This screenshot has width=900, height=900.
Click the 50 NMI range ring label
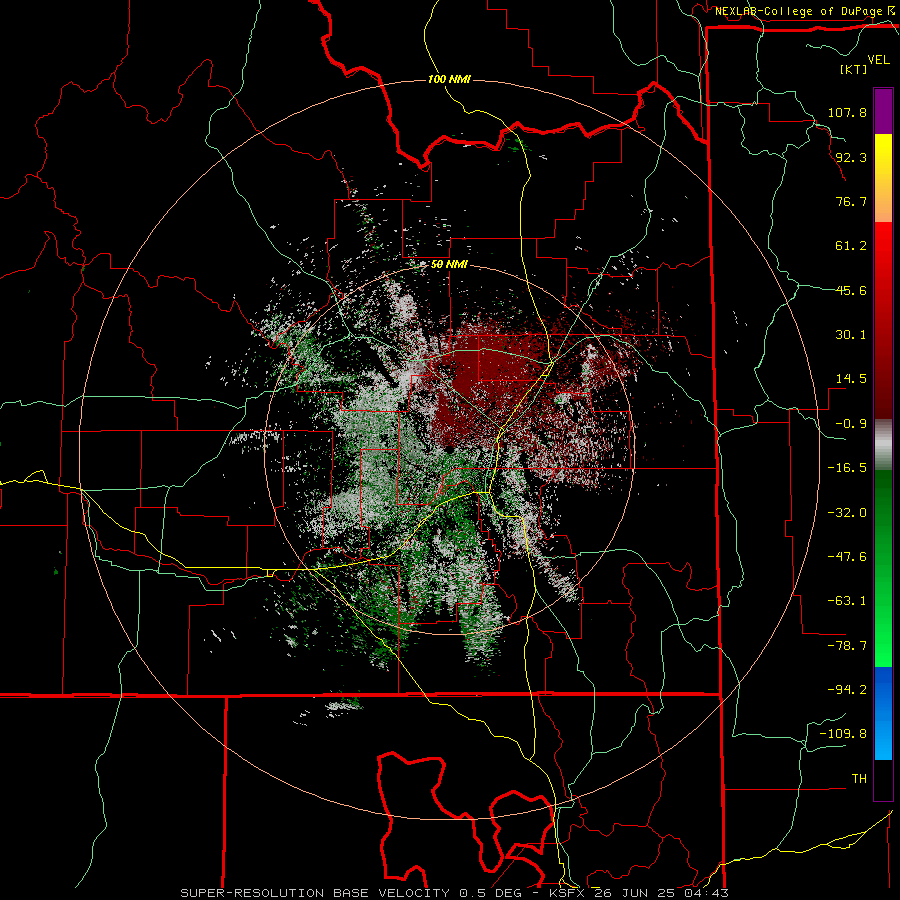449,265
